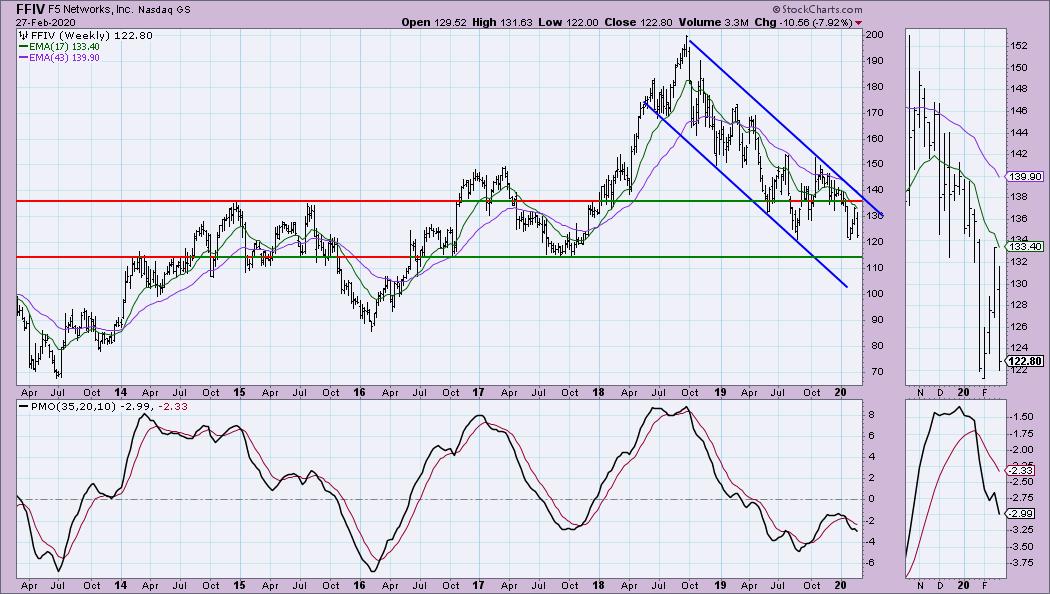This screenshot has height=594, width=1050.
Task: Click the 150 label on main price axis
Action: click(x=874, y=163)
